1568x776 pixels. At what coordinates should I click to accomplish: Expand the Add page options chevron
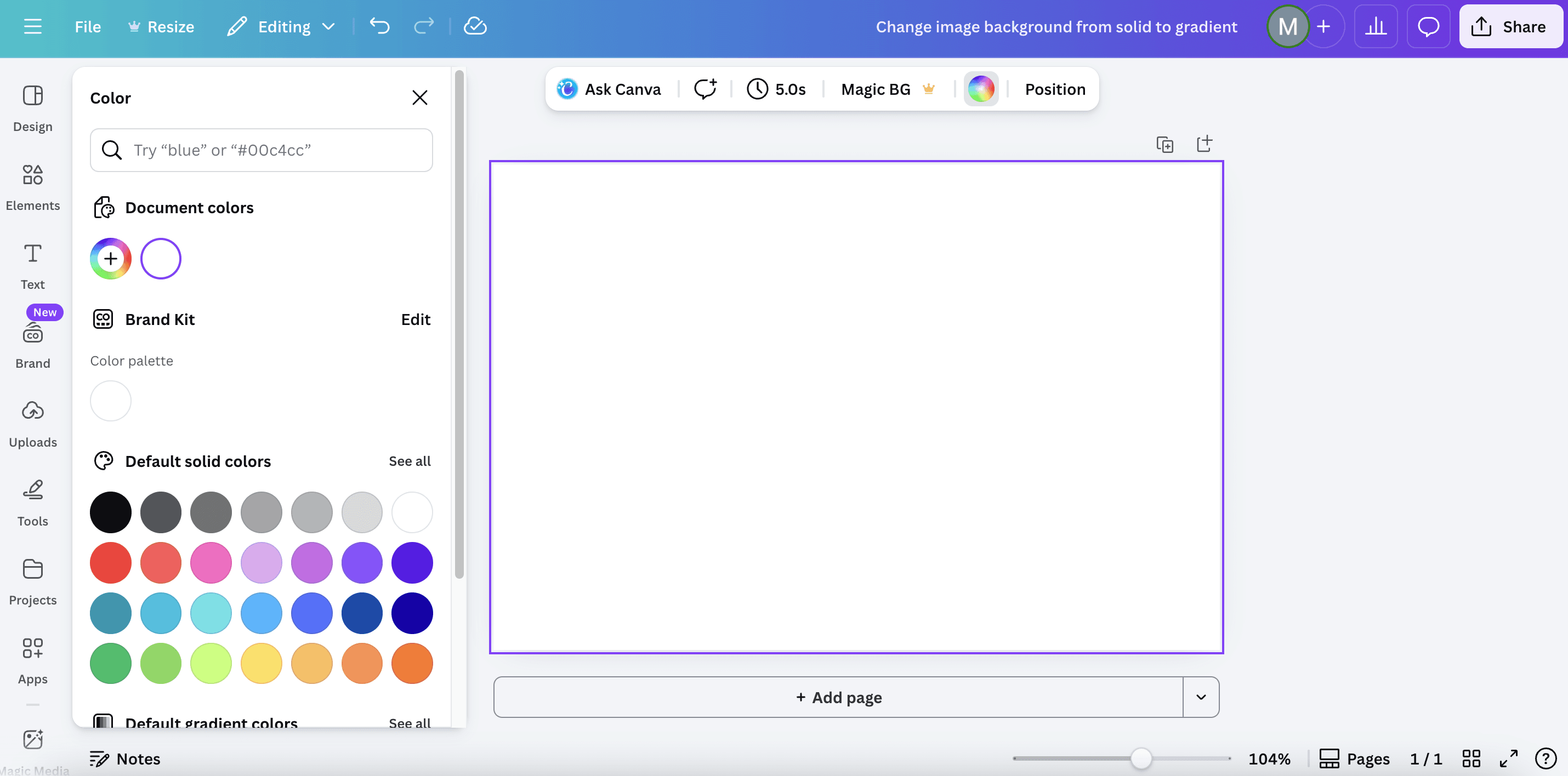[x=1200, y=697]
